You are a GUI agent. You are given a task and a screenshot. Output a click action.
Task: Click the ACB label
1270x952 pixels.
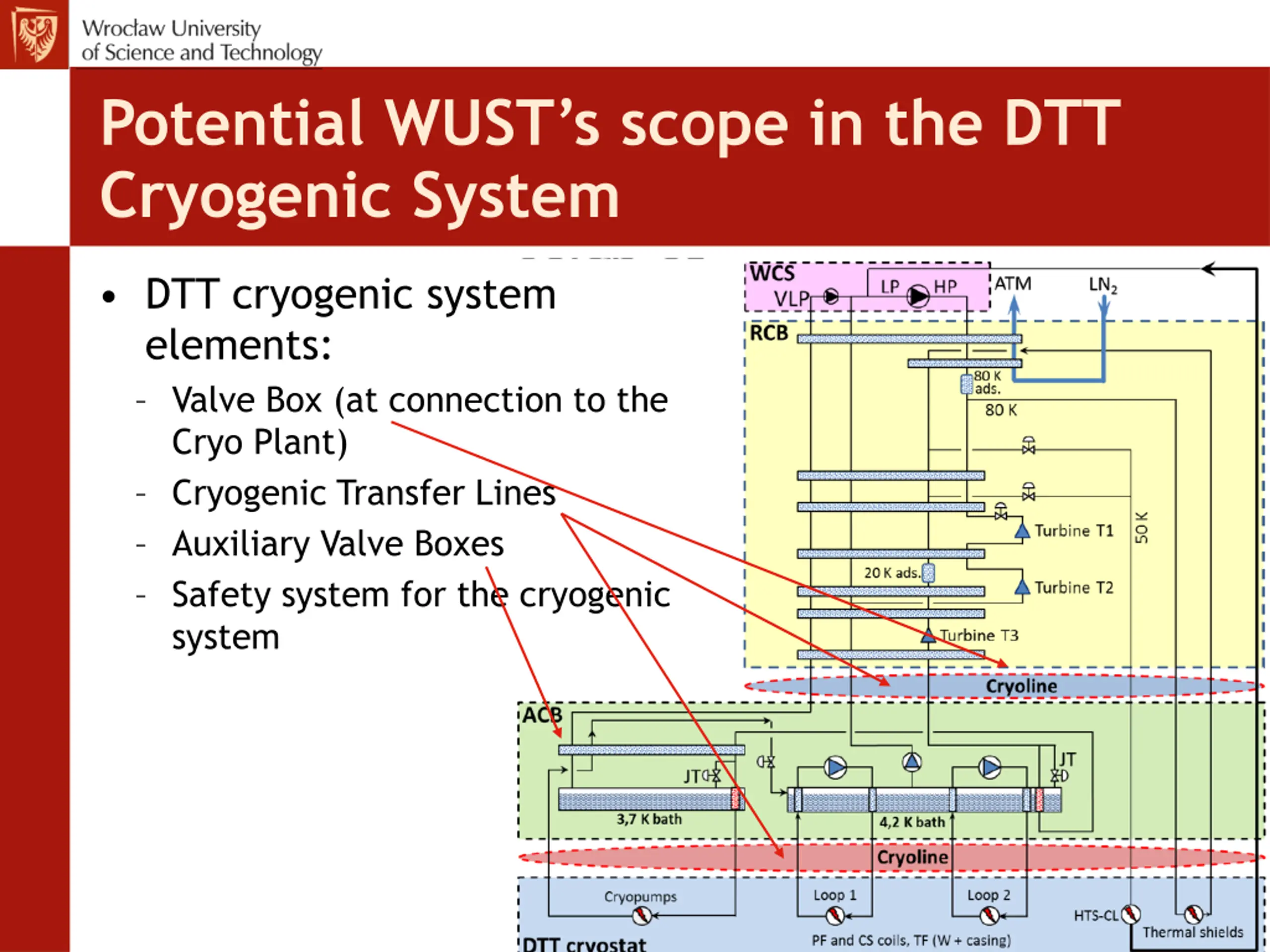[542, 715]
